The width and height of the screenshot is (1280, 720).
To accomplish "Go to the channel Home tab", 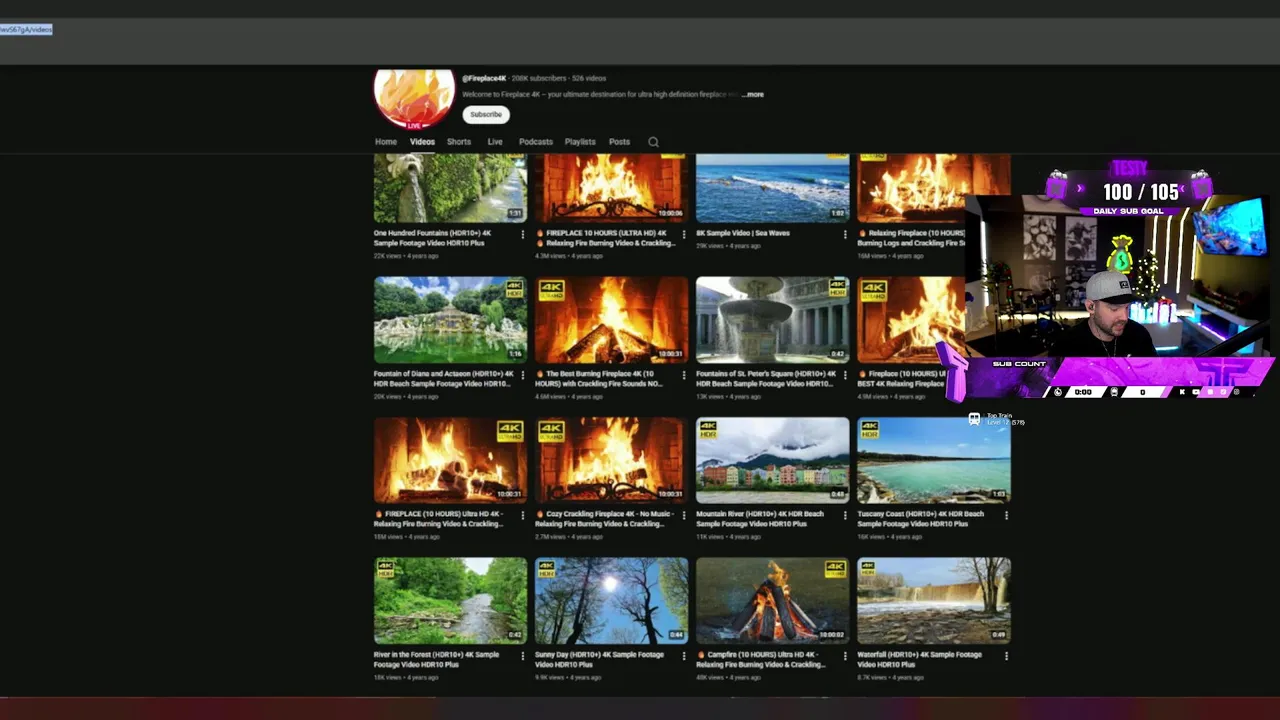I will tap(385, 142).
